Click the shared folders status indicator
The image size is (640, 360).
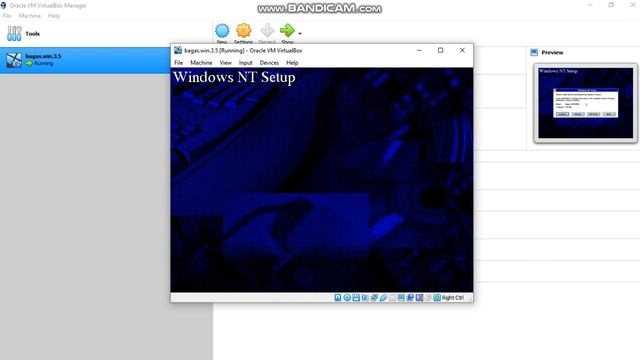[393, 298]
